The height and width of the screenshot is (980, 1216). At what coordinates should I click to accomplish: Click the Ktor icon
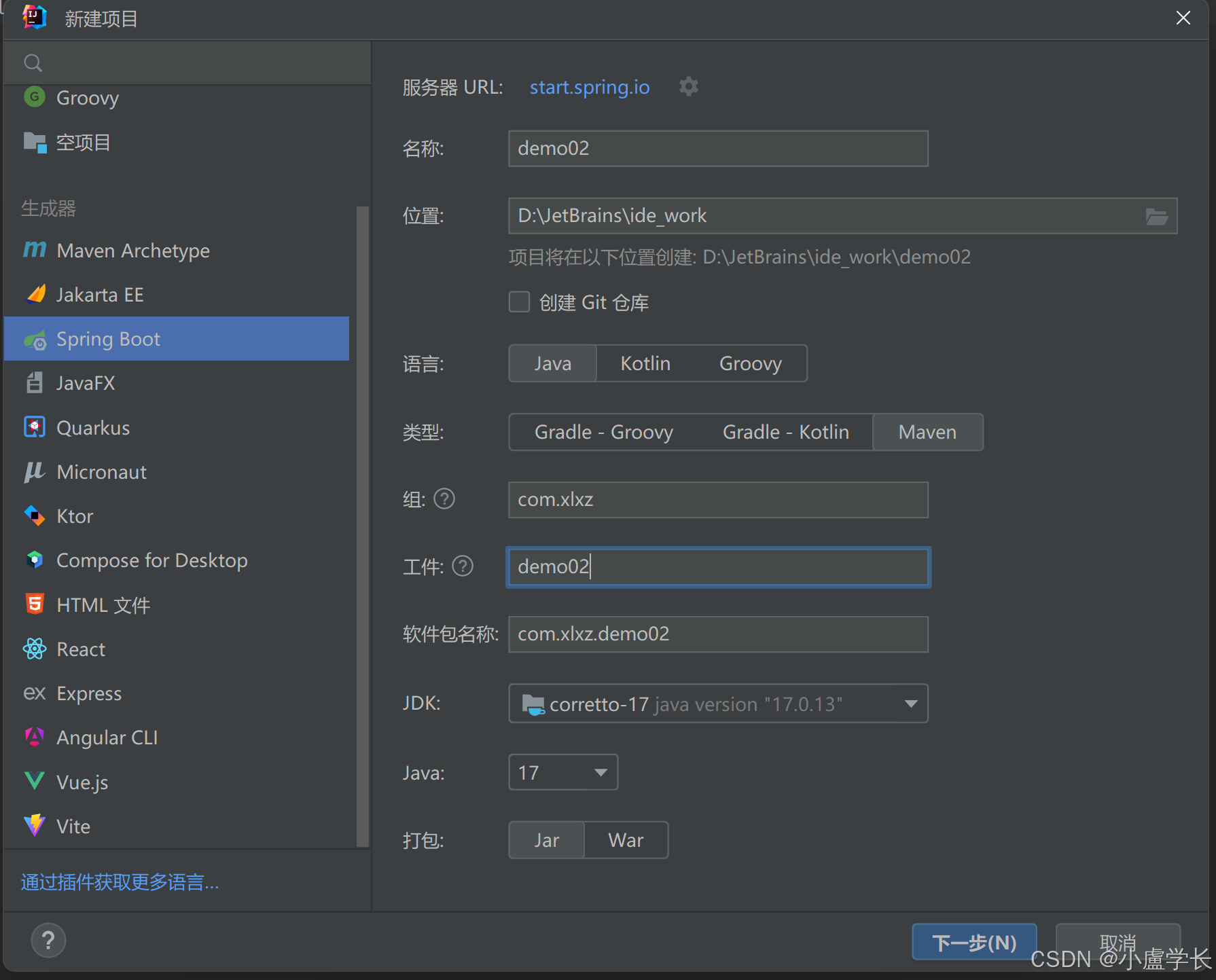click(35, 515)
